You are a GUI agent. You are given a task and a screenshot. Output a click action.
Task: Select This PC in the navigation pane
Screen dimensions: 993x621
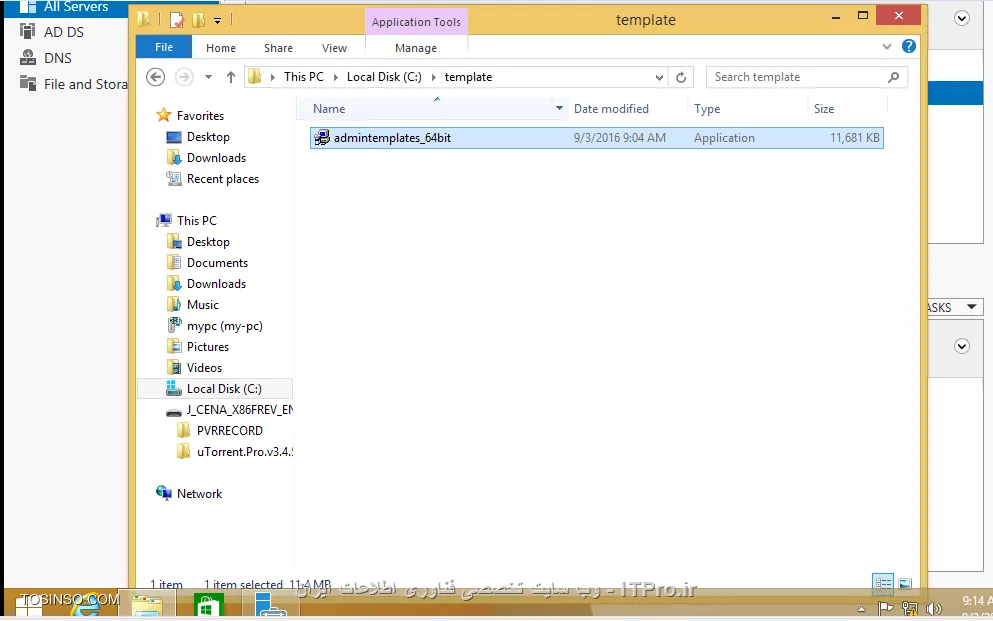196,220
